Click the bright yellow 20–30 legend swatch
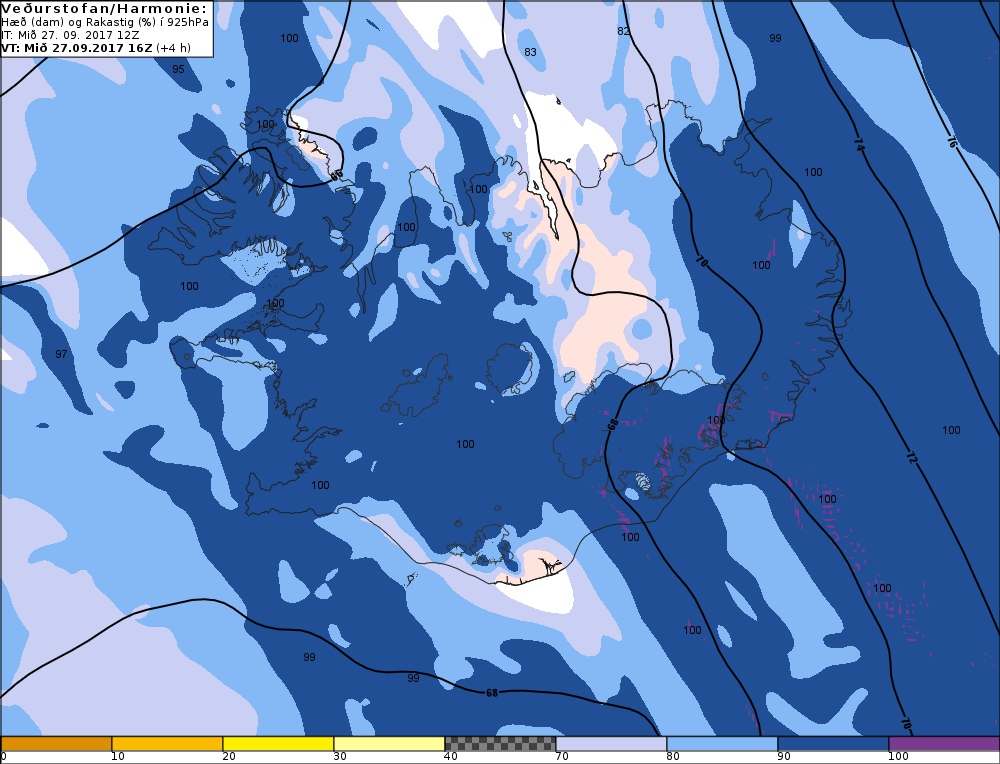 278,744
